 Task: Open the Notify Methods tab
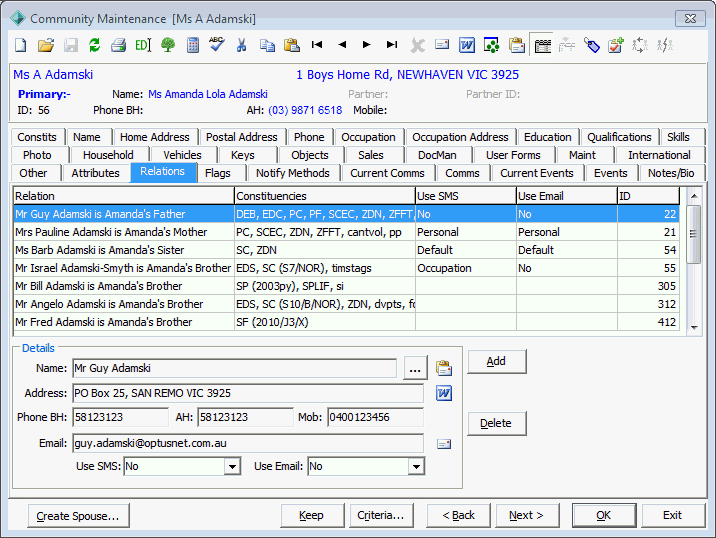click(293, 173)
